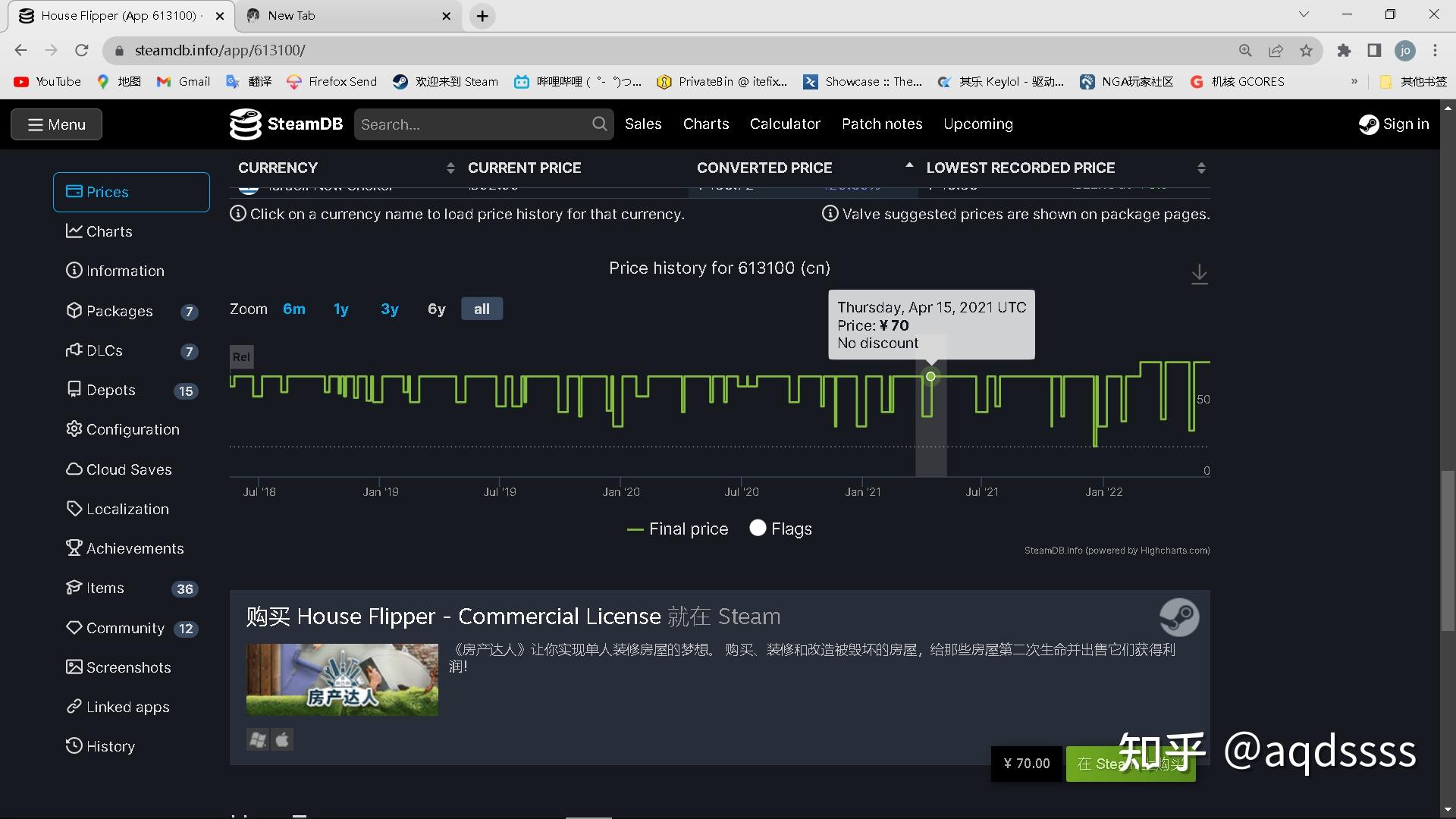Image resolution: width=1456 pixels, height=819 pixels.
Task: Switch to the Charts navigation item
Action: [x=705, y=124]
